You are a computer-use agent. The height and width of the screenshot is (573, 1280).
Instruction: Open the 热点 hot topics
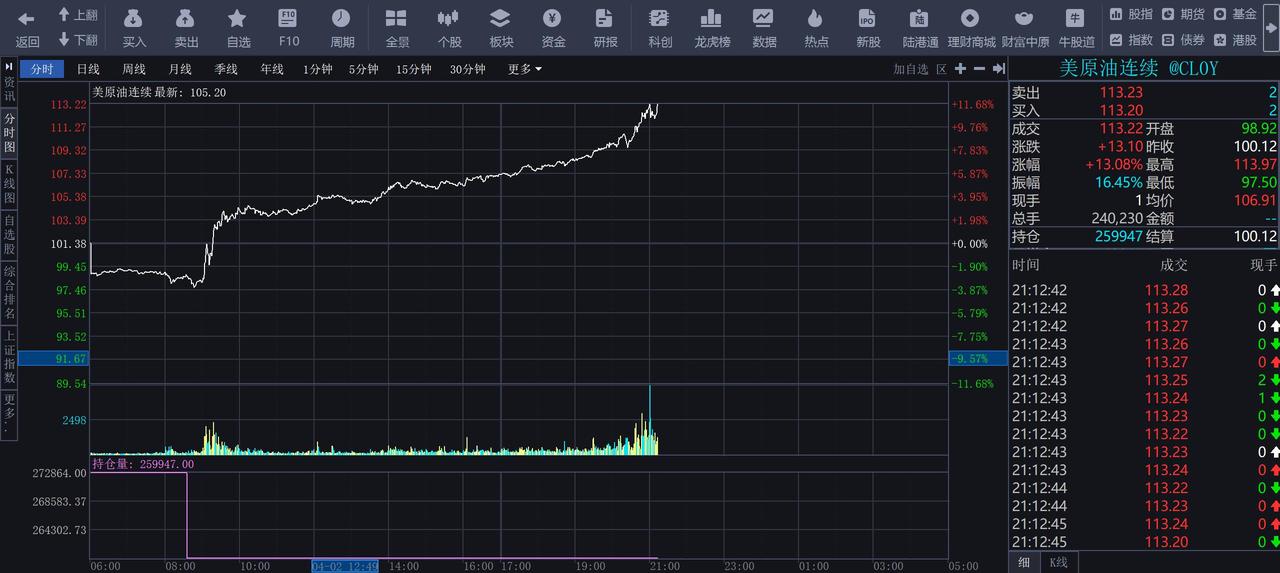click(x=816, y=28)
